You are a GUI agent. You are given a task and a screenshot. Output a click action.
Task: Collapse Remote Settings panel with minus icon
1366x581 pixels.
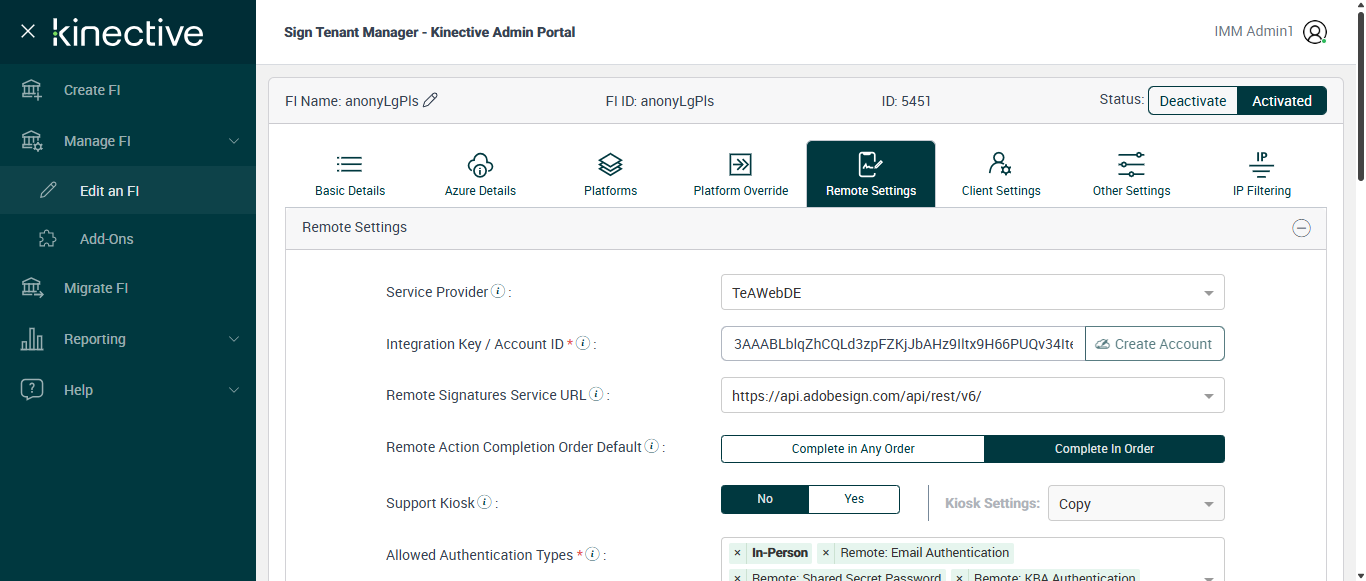(x=1301, y=228)
